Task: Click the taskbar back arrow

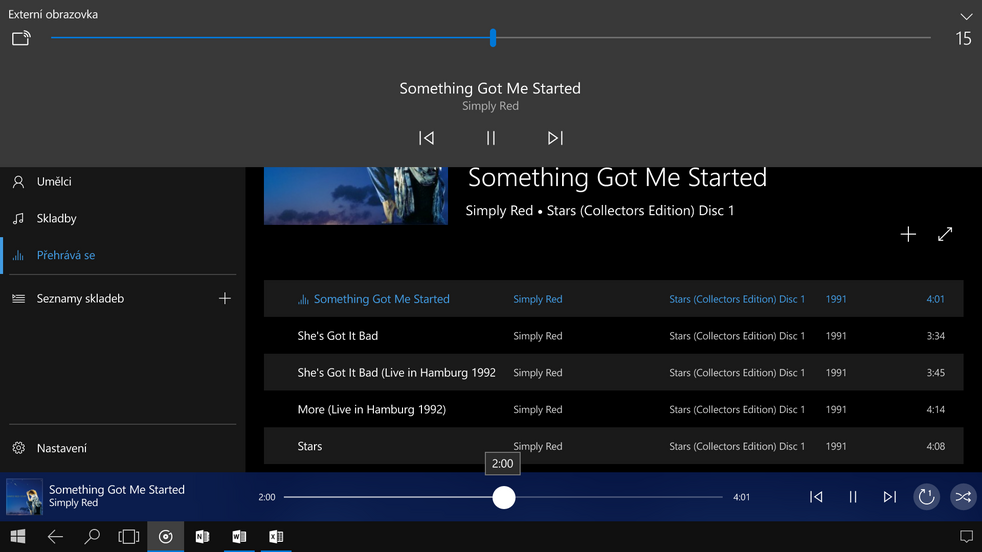Action: [55, 536]
